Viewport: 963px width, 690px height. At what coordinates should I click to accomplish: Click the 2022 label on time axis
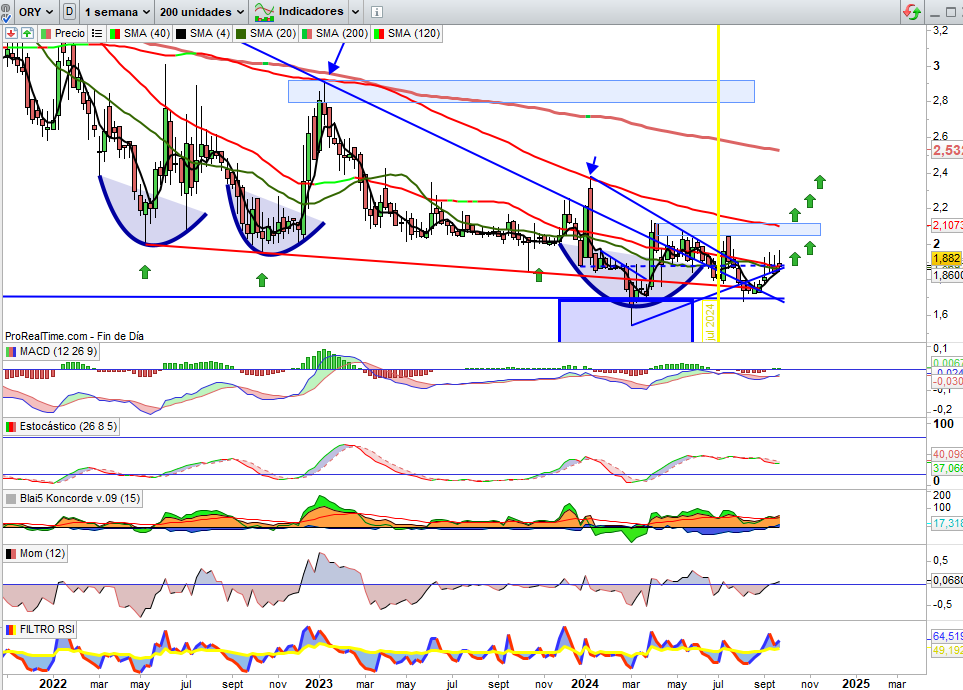pyautogui.click(x=52, y=683)
